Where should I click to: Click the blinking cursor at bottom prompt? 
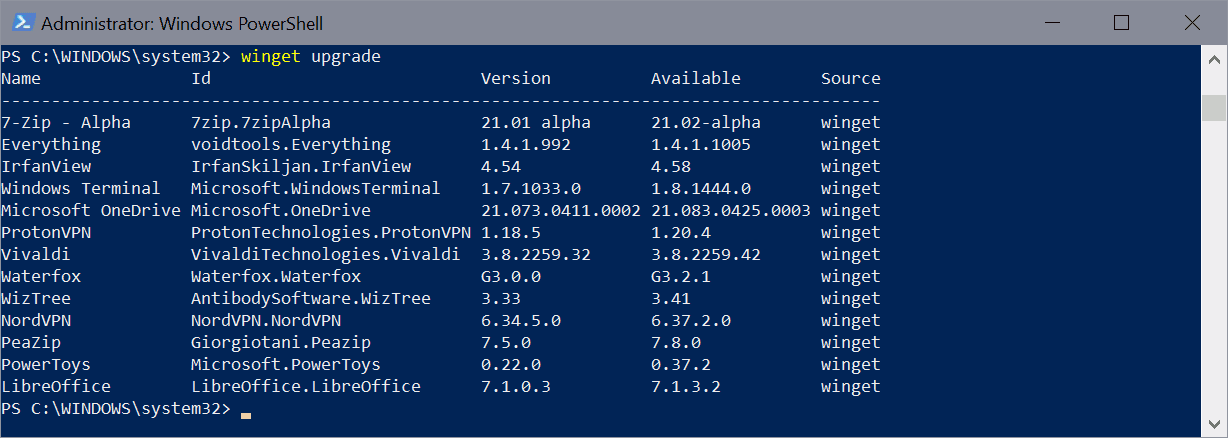click(x=246, y=412)
